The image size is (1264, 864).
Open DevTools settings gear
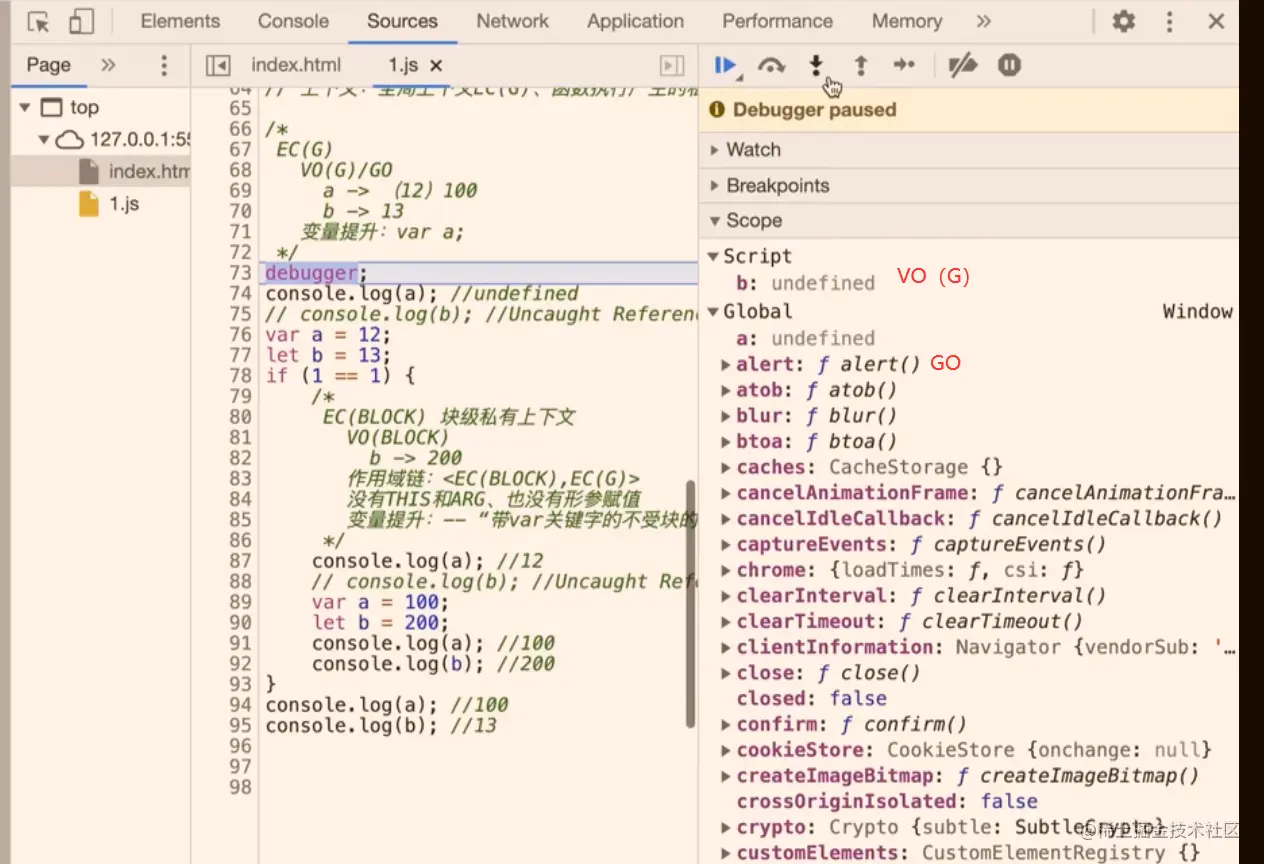pyautogui.click(x=1124, y=21)
